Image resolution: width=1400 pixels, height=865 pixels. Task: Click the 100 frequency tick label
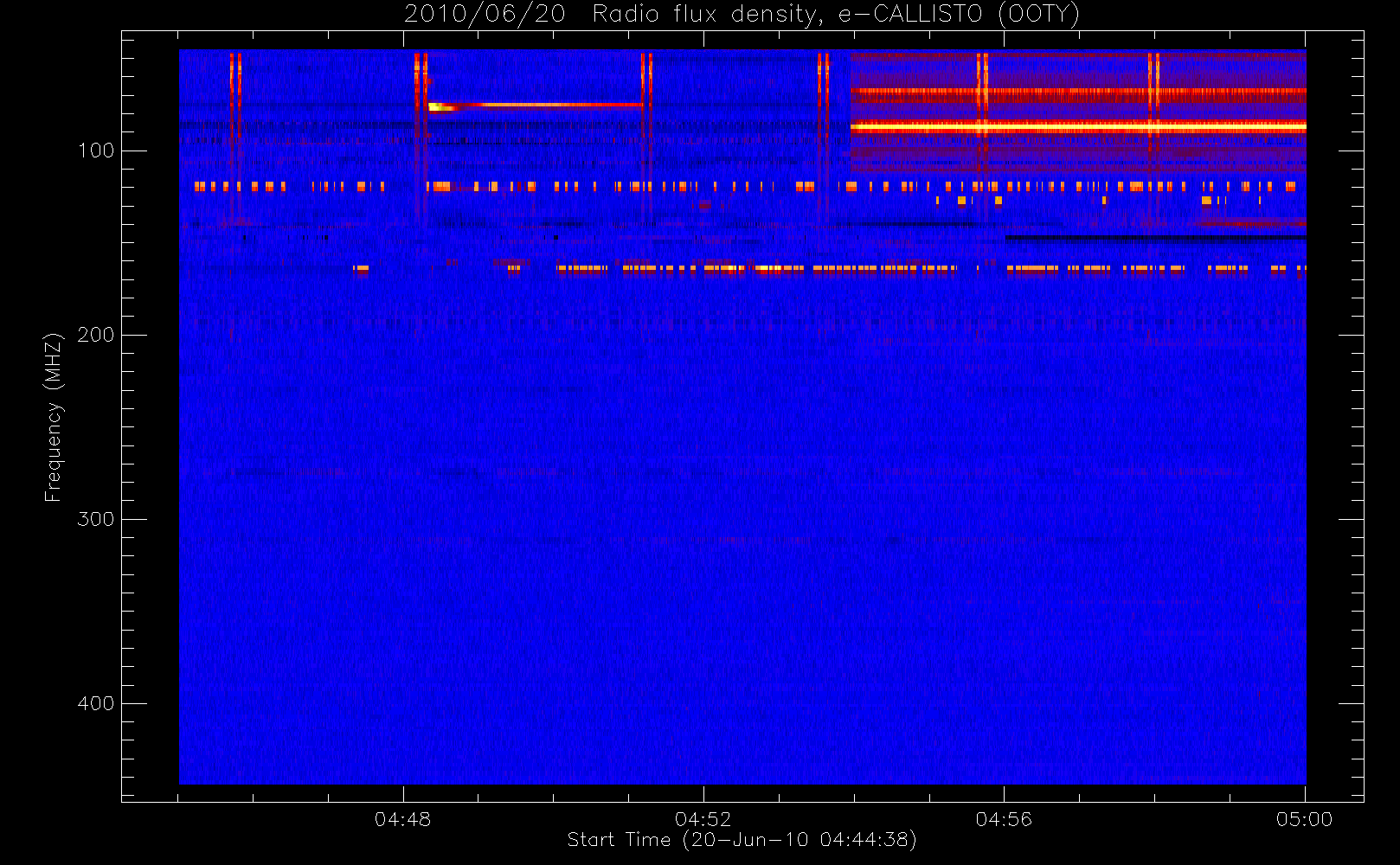tap(95, 151)
